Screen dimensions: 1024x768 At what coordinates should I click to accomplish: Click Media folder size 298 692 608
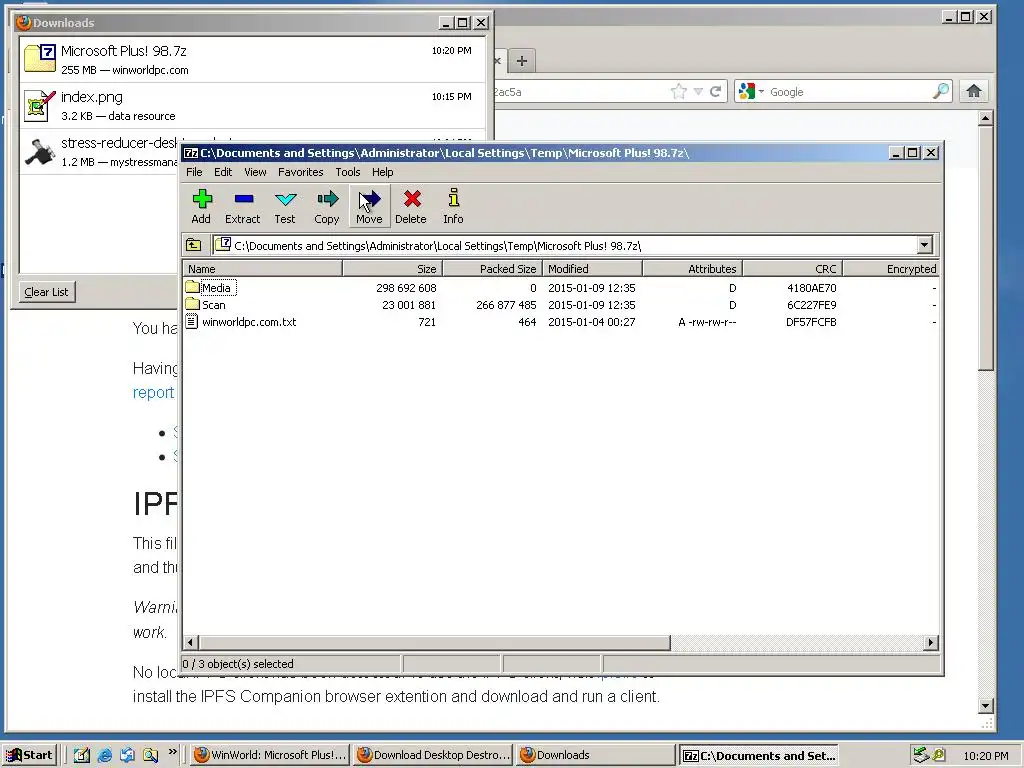tap(406, 288)
